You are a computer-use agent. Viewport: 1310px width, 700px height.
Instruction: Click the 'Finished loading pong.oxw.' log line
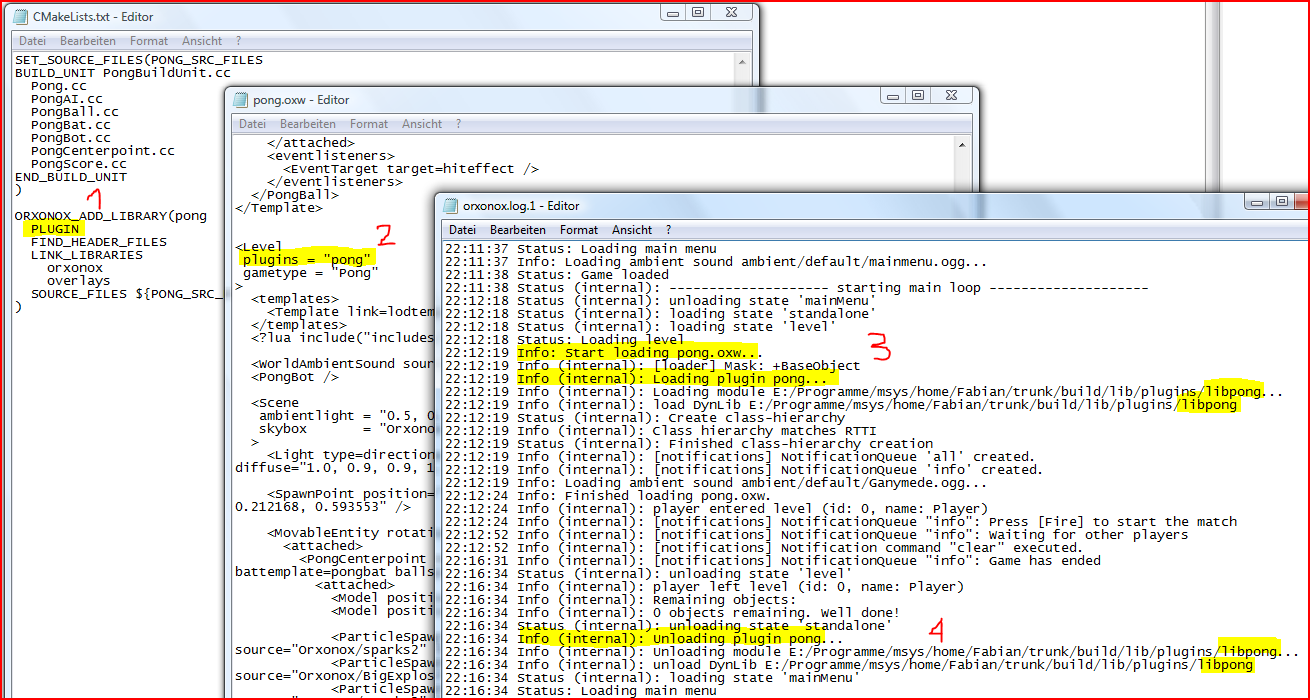point(607,496)
